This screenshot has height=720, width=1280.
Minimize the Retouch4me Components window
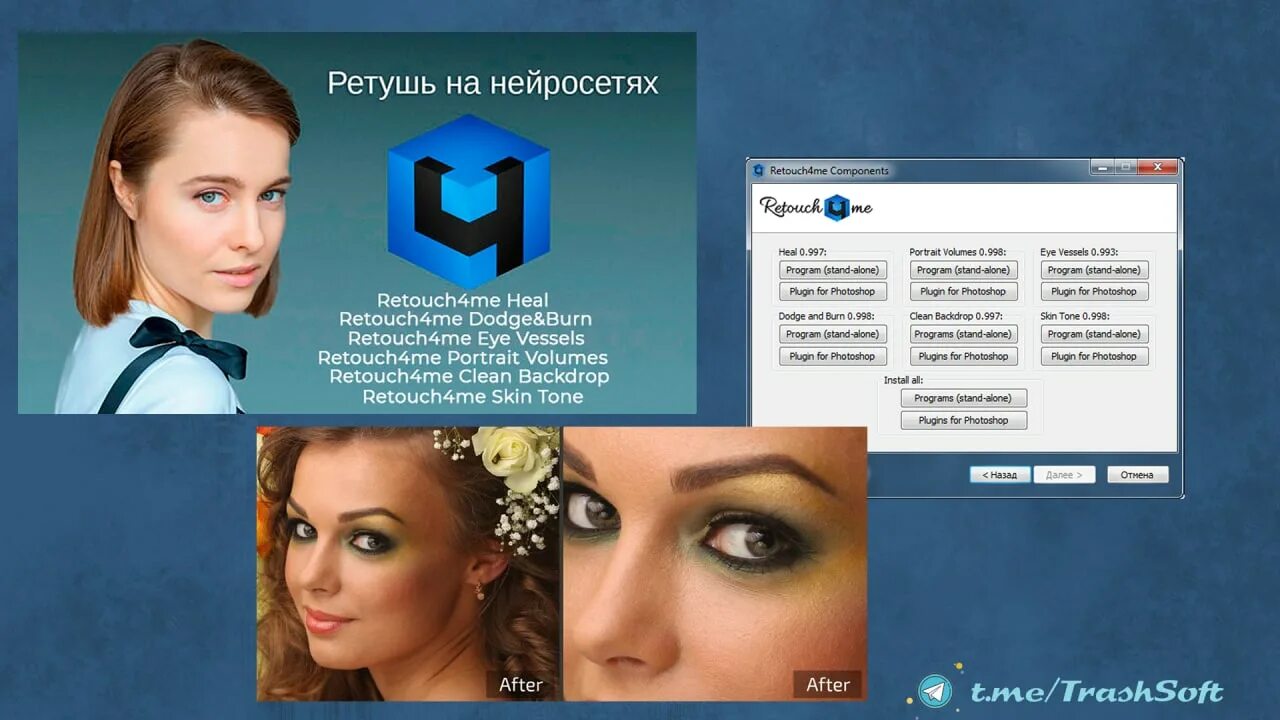pyautogui.click(x=1100, y=167)
